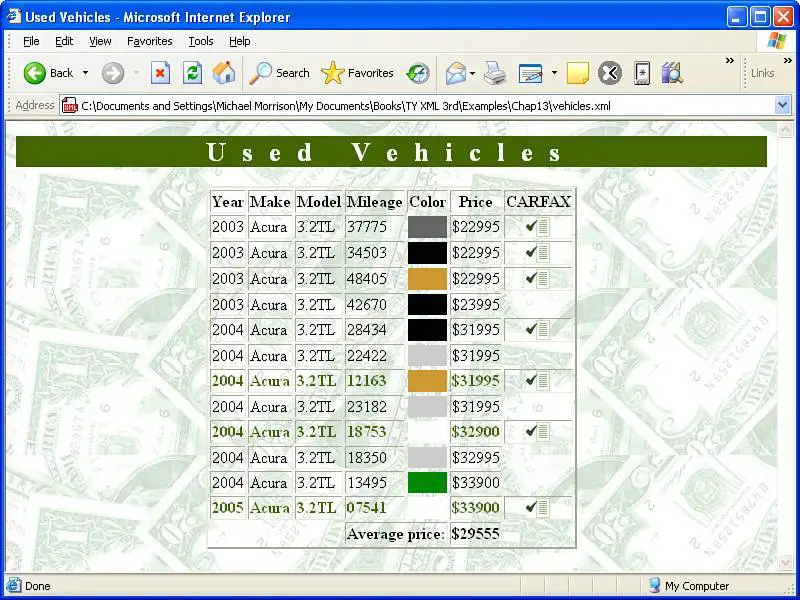800x600 pixels.
Task: Click the vertical scrollbar down arrow
Action: [x=785, y=563]
